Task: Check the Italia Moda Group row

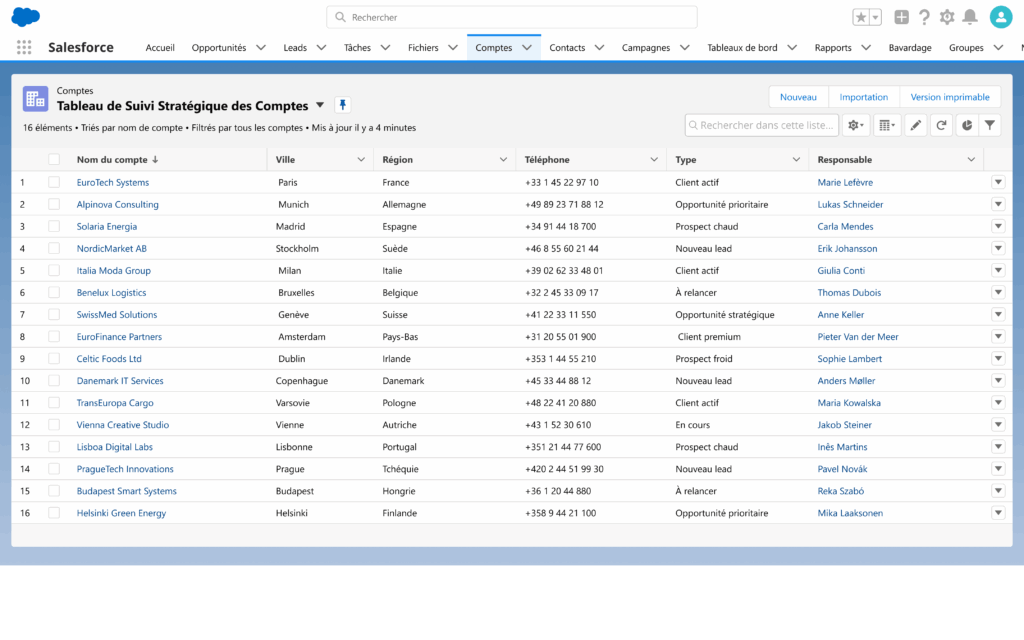Action: coord(54,270)
